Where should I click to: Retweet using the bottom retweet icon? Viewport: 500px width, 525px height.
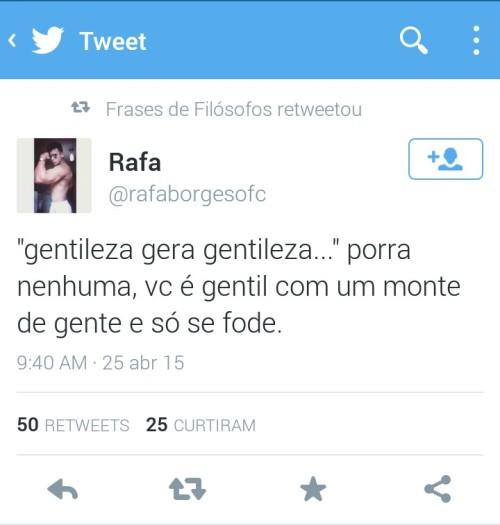[187, 489]
